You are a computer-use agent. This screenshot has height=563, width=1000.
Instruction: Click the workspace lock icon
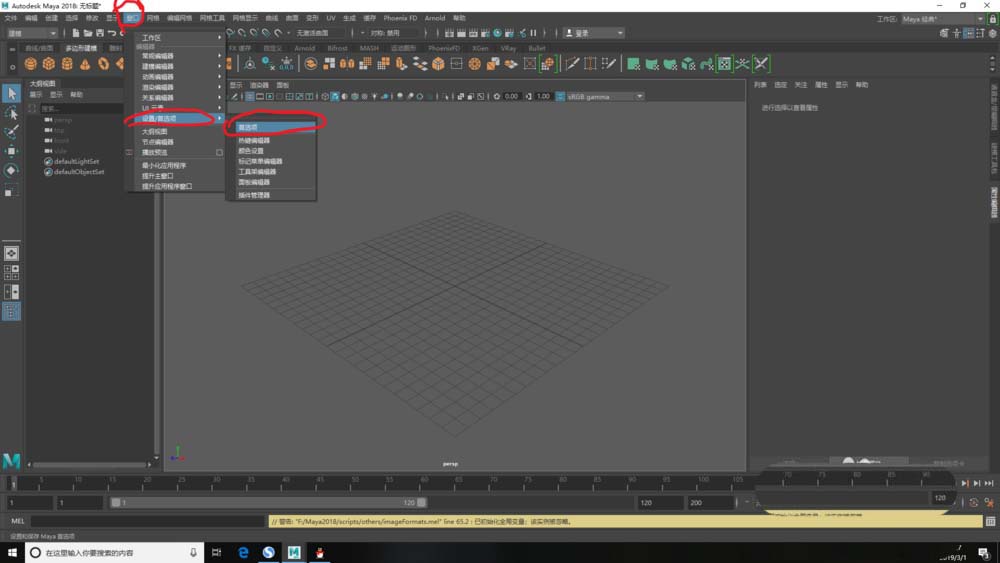pyautogui.click(x=992, y=19)
